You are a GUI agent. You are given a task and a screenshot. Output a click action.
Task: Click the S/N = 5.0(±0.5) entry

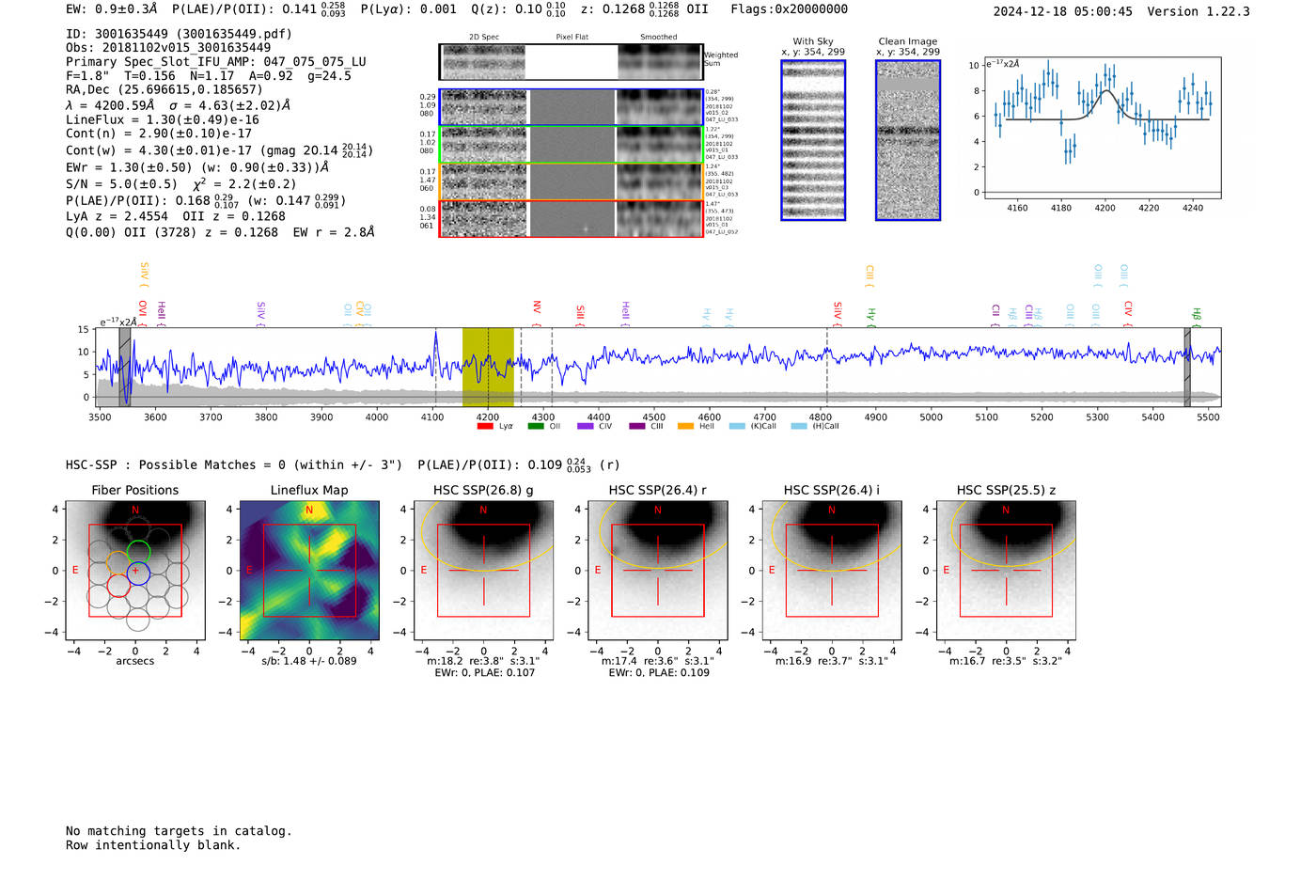(x=121, y=184)
